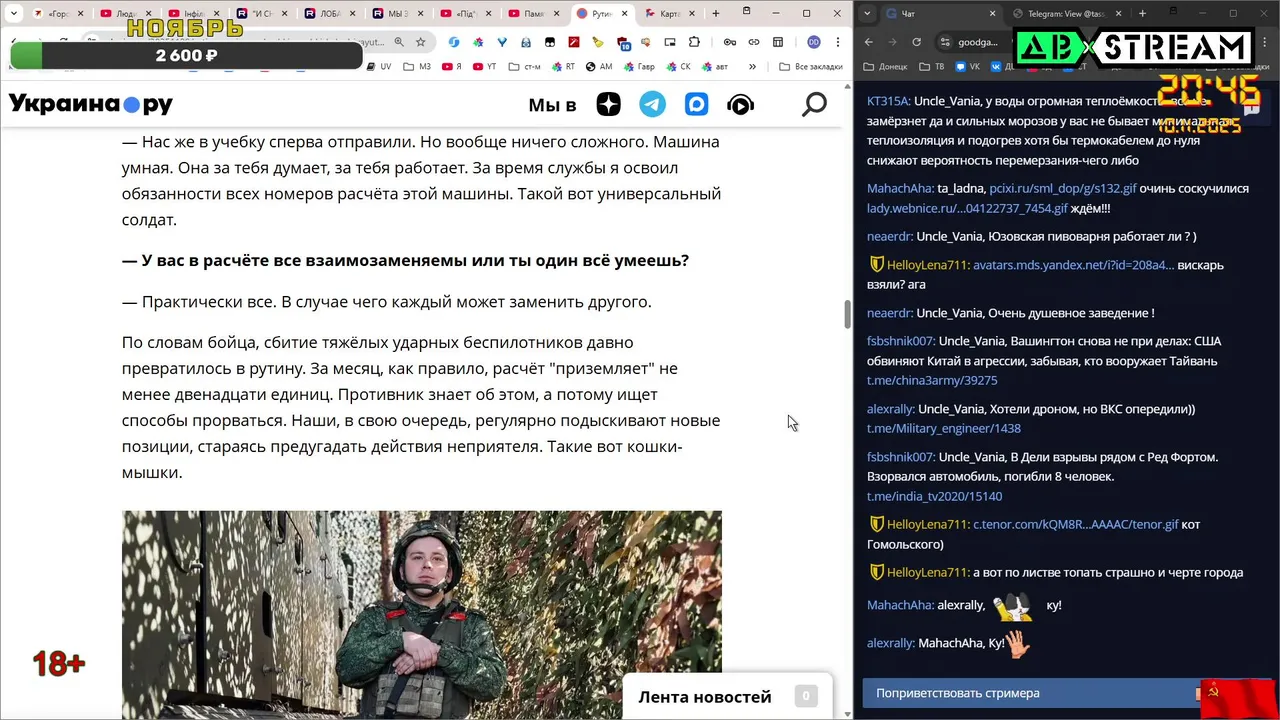Open the VK bookmark in right browser
The width and height of the screenshot is (1280, 720).
coord(967,66)
